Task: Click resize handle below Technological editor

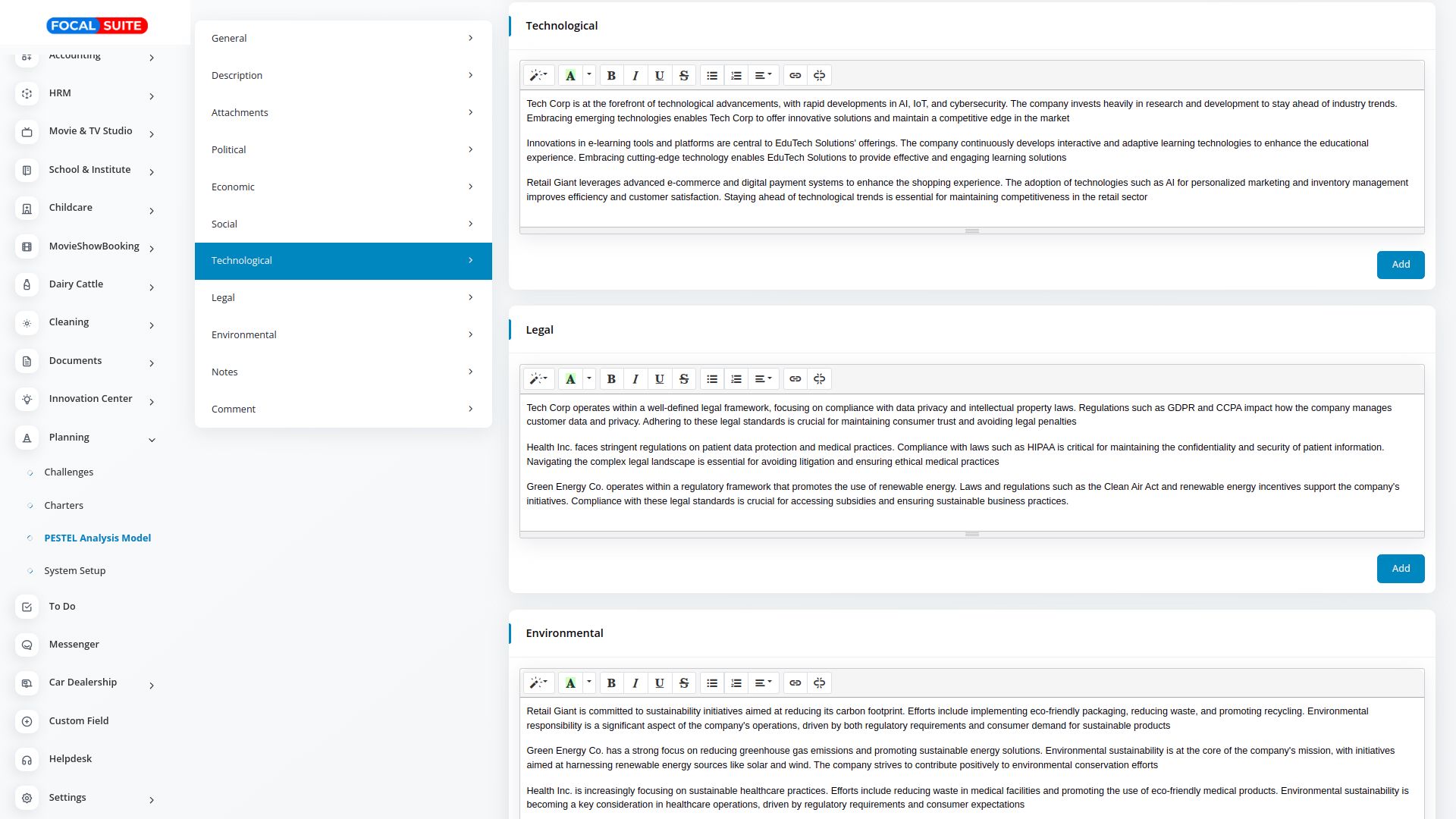Action: (x=971, y=231)
